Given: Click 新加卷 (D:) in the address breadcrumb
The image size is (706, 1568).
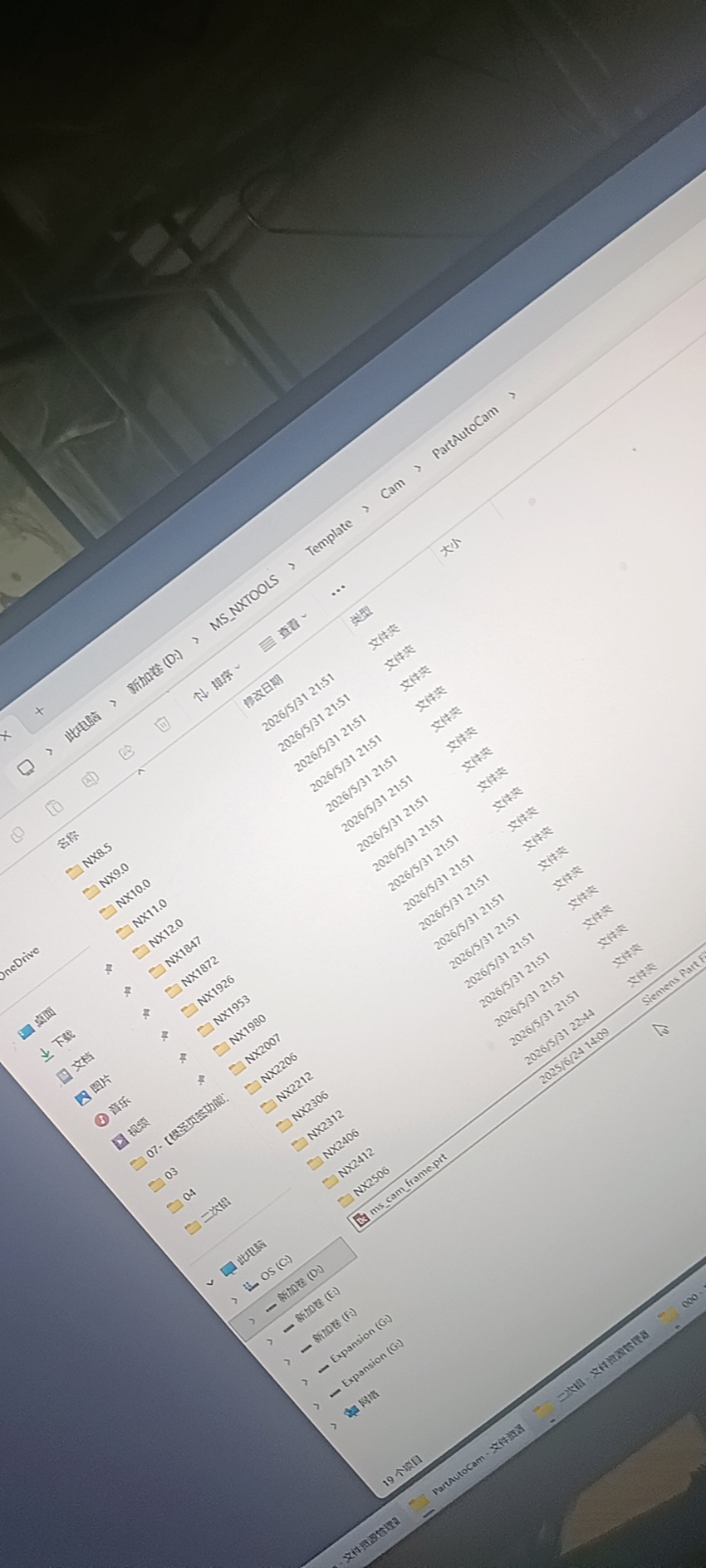Looking at the screenshot, I should pyautogui.click(x=156, y=670).
